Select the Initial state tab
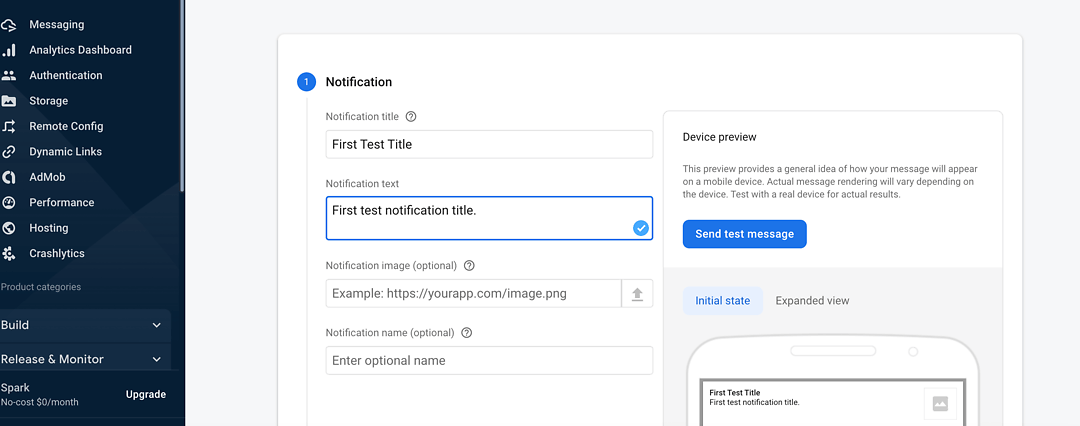1080x426 pixels. coord(723,301)
